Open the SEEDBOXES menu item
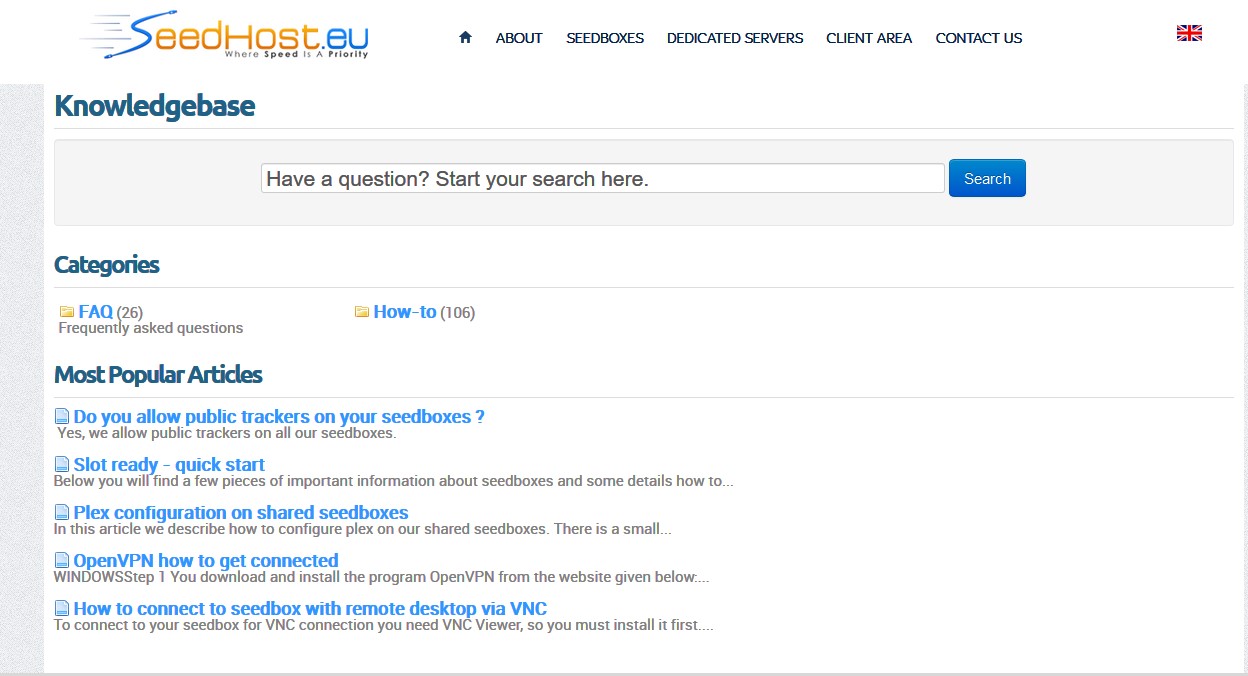 (605, 38)
